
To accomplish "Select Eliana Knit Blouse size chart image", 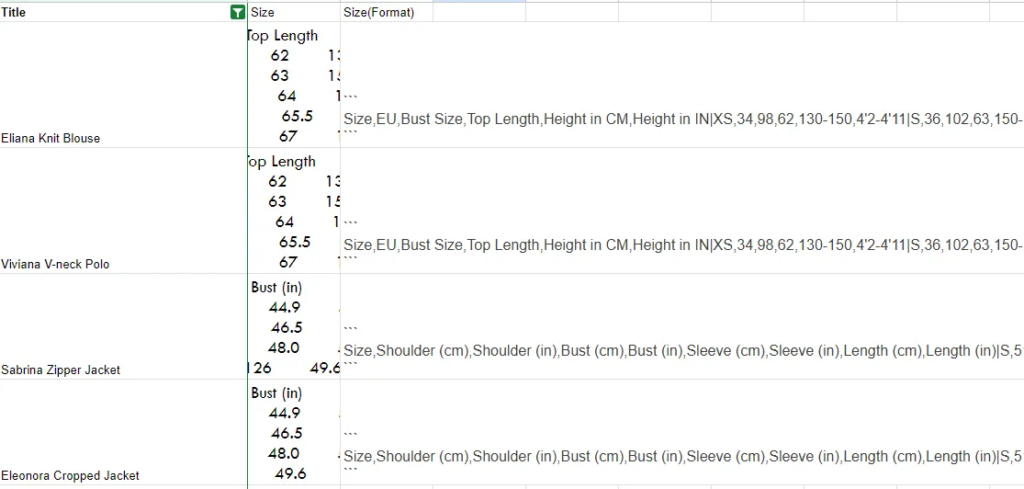I will coord(294,85).
